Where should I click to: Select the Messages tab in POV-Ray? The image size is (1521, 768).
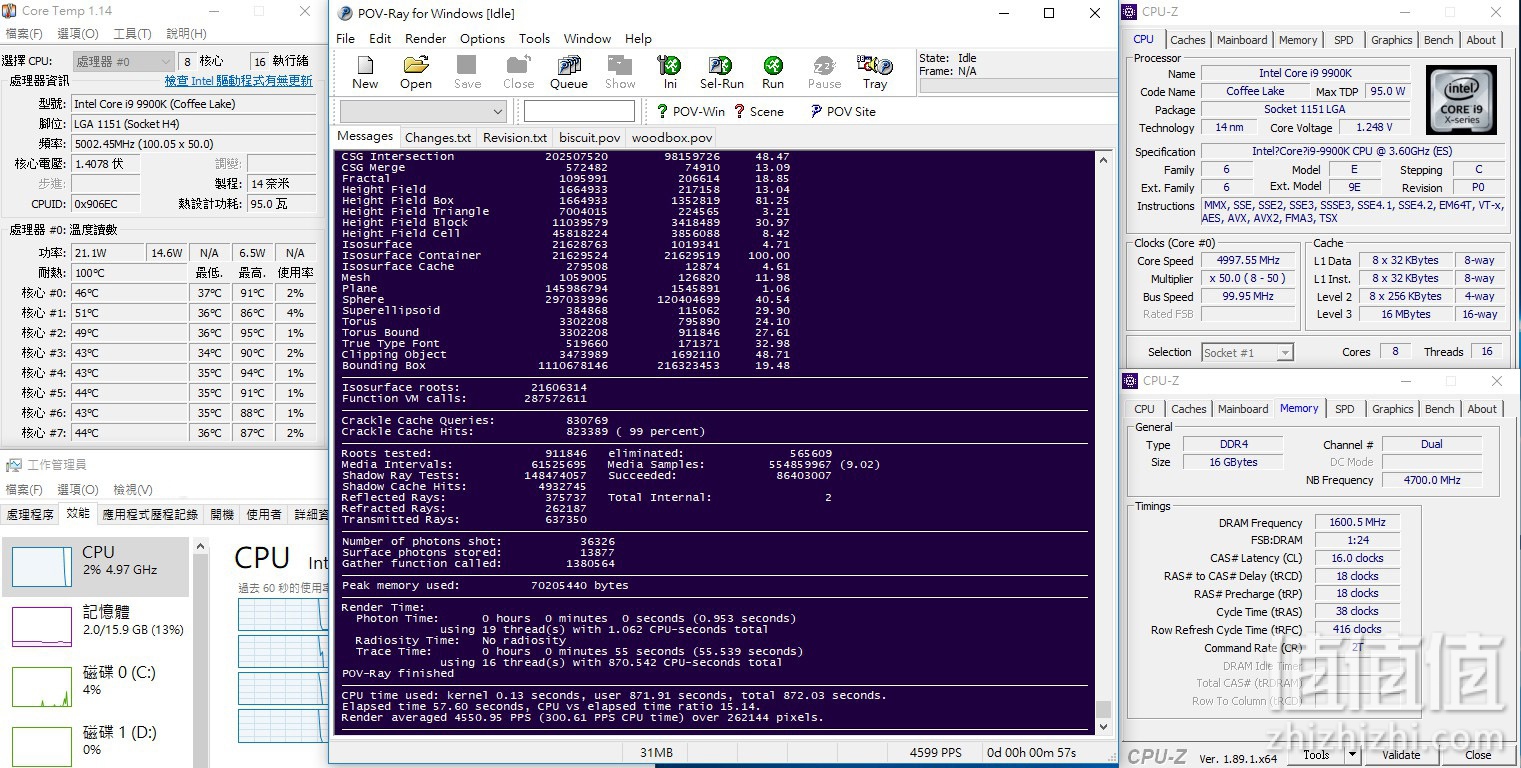click(365, 136)
